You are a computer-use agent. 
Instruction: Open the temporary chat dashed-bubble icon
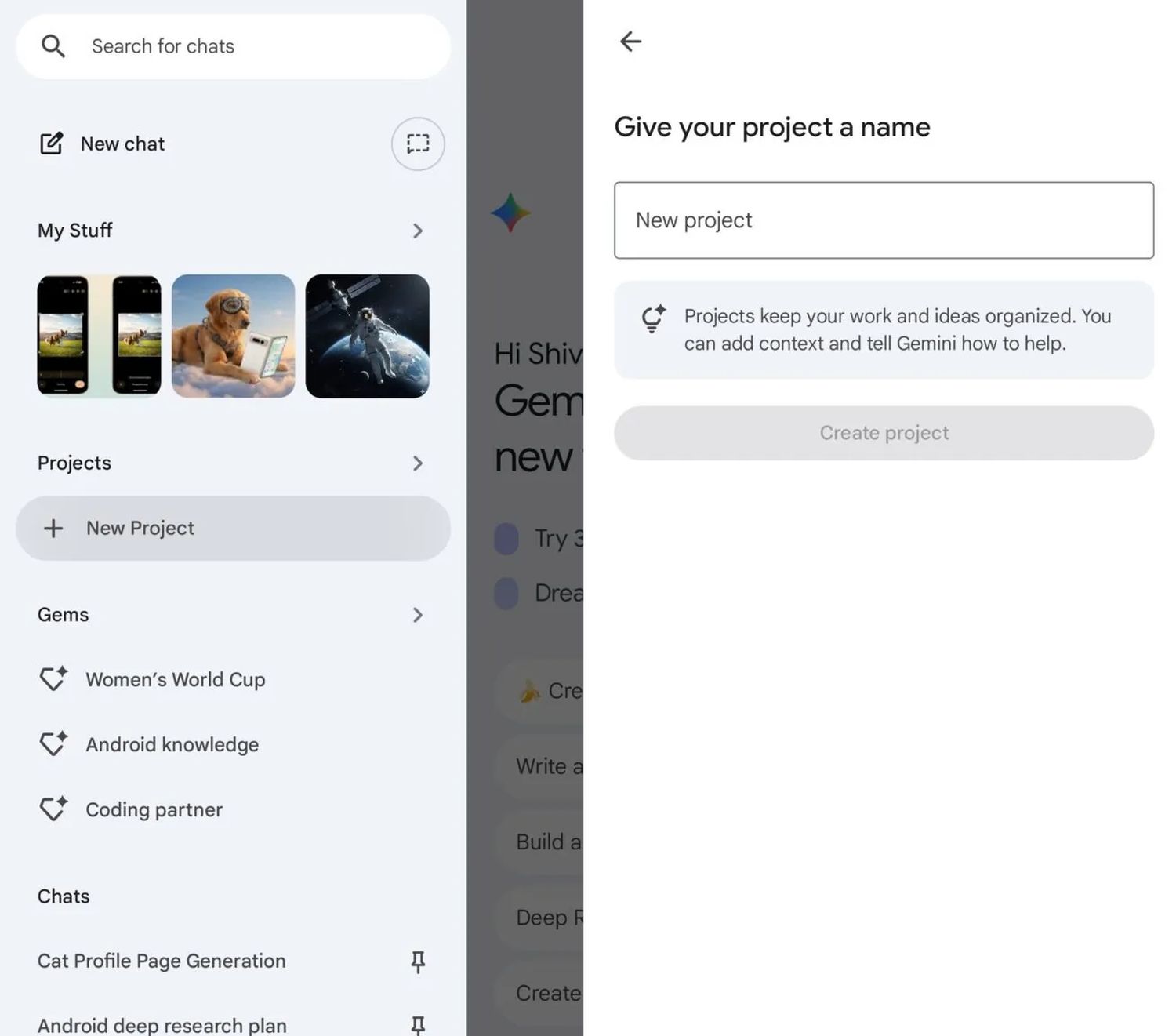click(x=418, y=144)
